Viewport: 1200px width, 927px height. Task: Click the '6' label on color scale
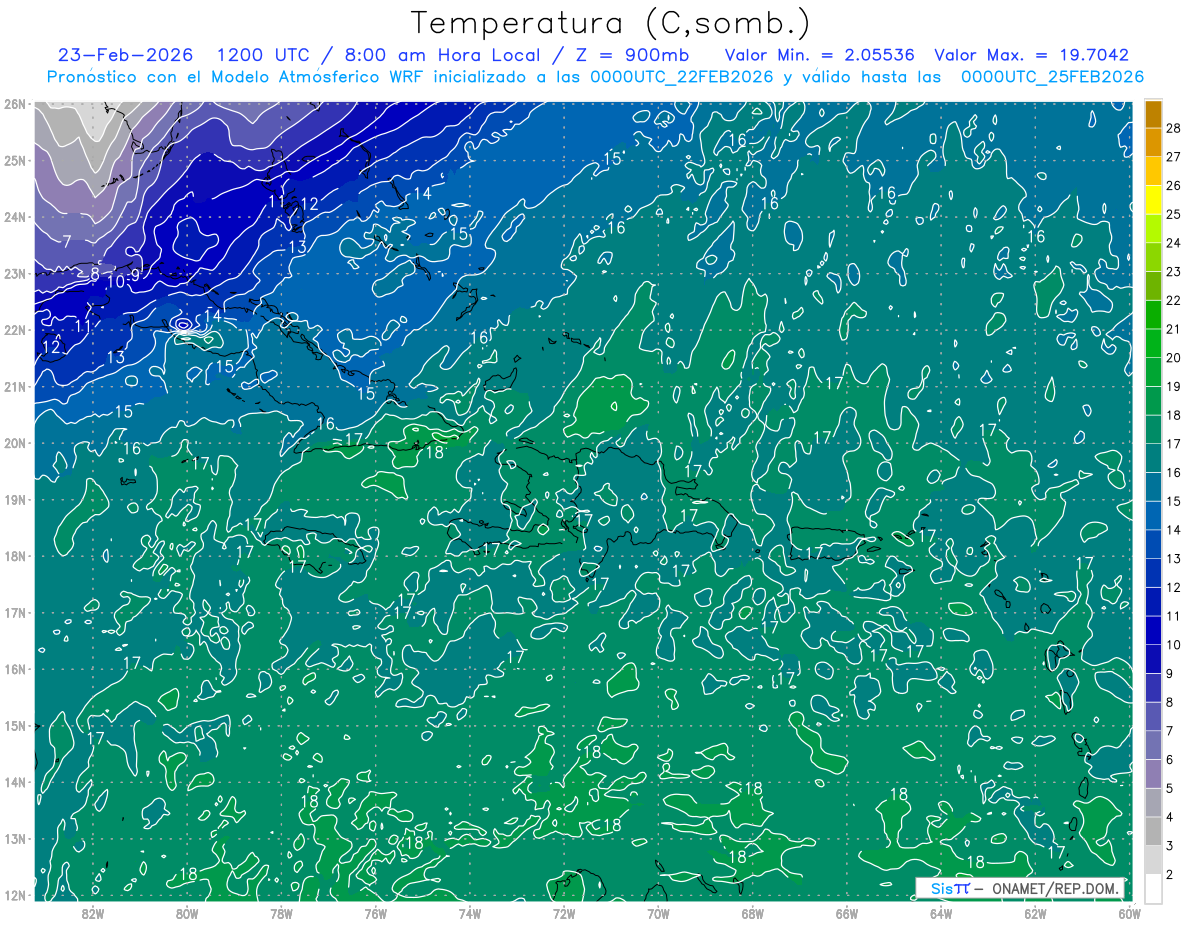coord(1169,760)
